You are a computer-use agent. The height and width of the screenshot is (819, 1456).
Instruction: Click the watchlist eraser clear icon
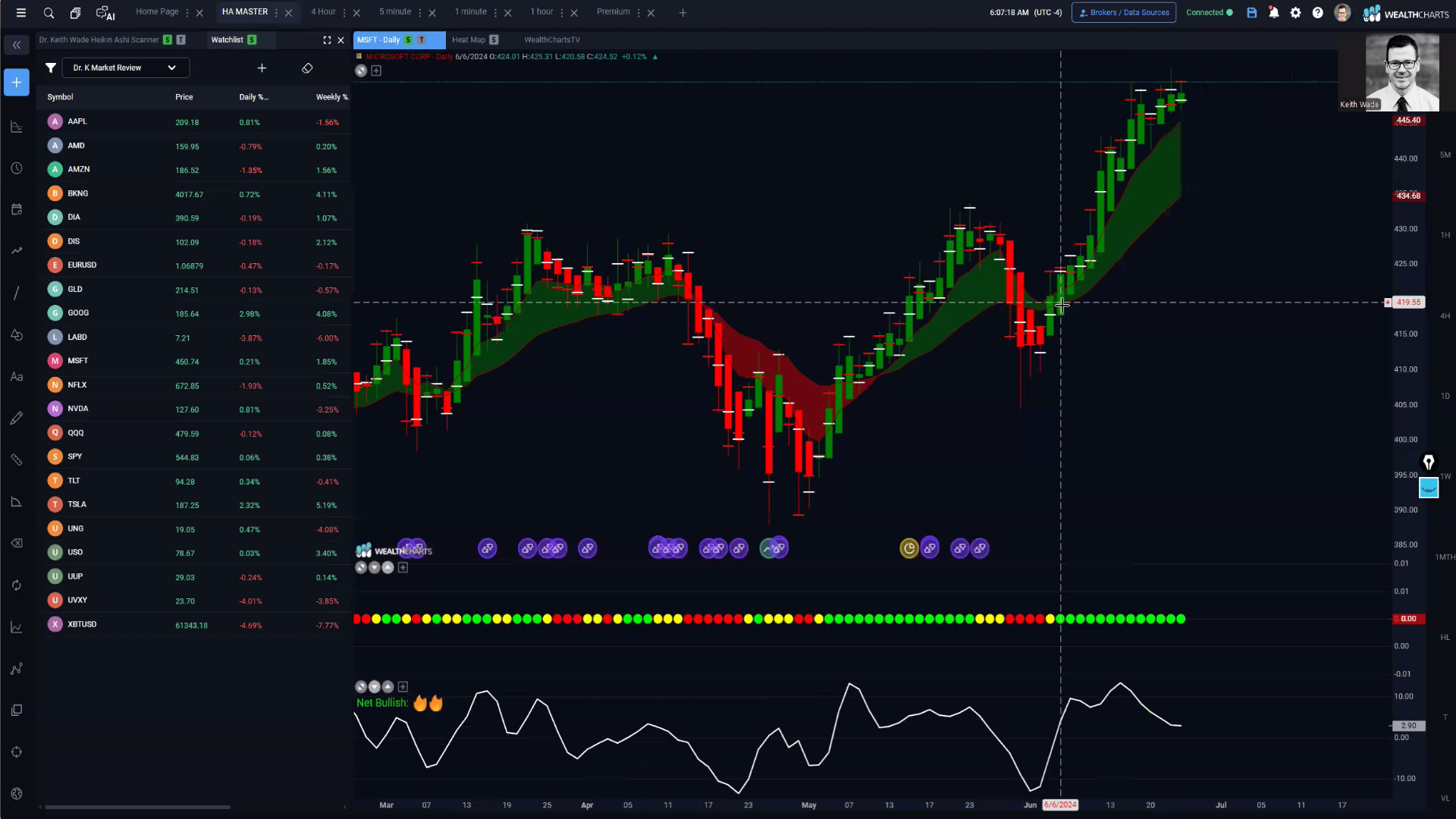pos(307,68)
